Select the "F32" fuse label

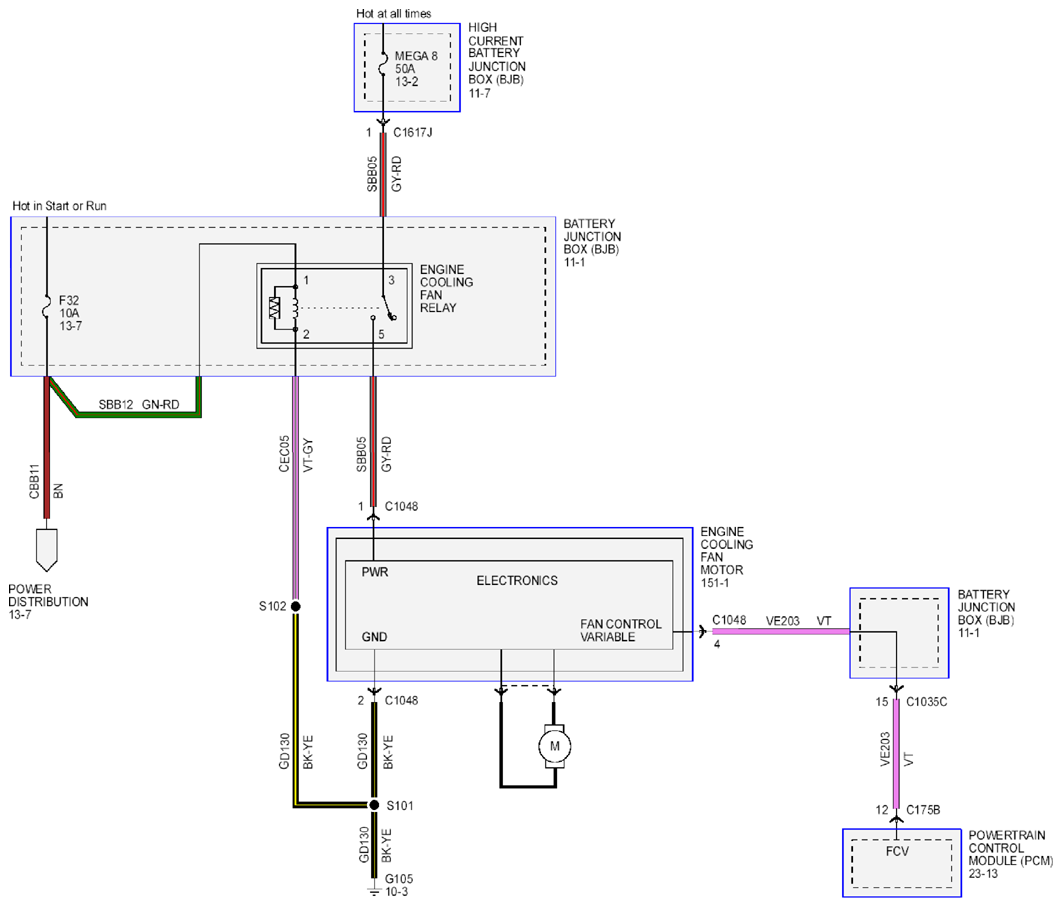(x=69, y=300)
